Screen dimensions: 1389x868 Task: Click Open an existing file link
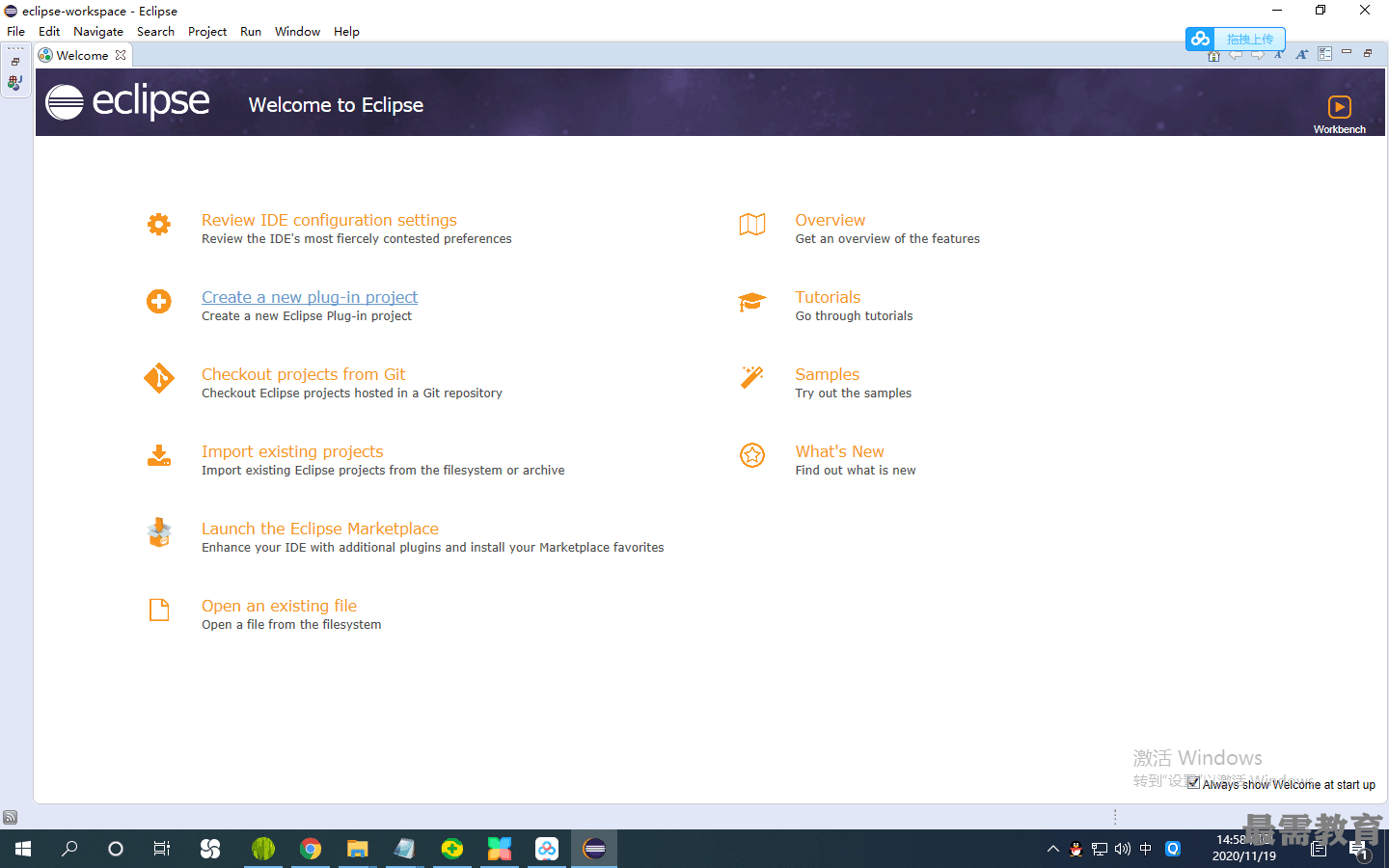279,606
